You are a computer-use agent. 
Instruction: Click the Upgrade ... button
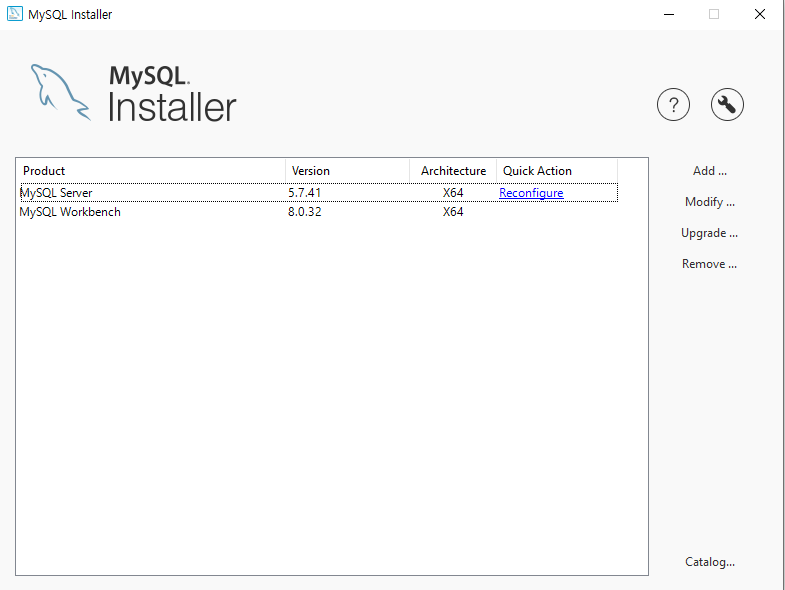709,233
